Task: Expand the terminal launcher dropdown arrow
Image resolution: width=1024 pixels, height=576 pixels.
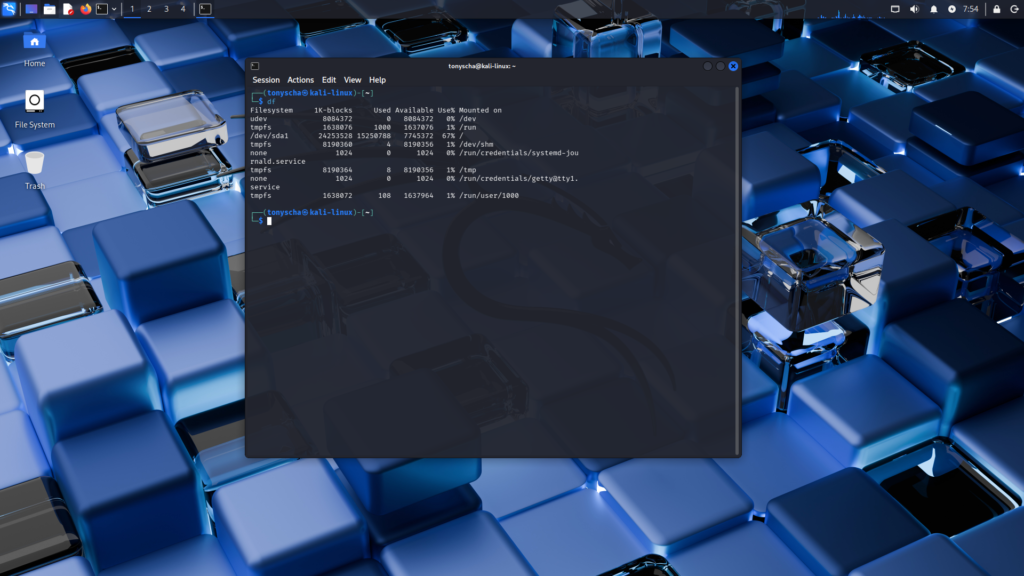Action: click(114, 9)
